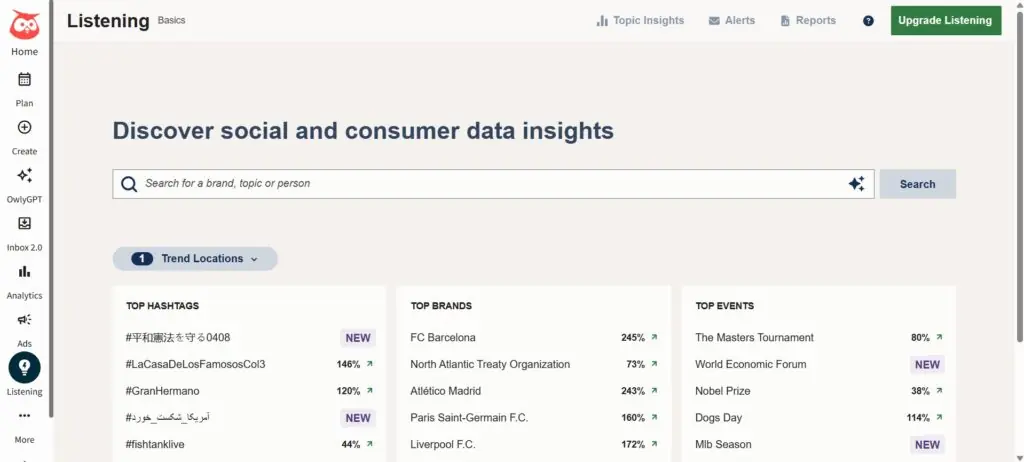
Task: Click trend arrow beside Dogs Day
Action: [x=939, y=418]
